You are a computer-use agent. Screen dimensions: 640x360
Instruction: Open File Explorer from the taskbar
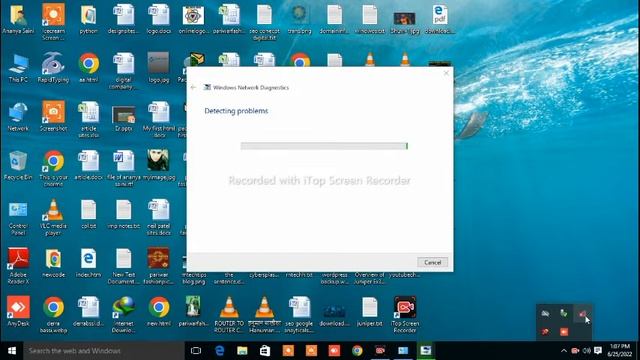point(242,351)
